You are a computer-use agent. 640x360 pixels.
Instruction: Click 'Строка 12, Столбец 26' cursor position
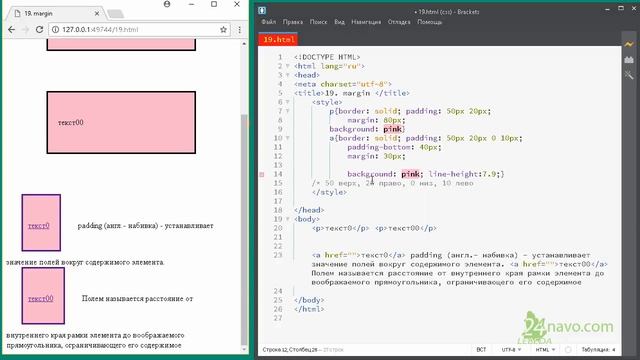pyautogui.click(x=290, y=350)
